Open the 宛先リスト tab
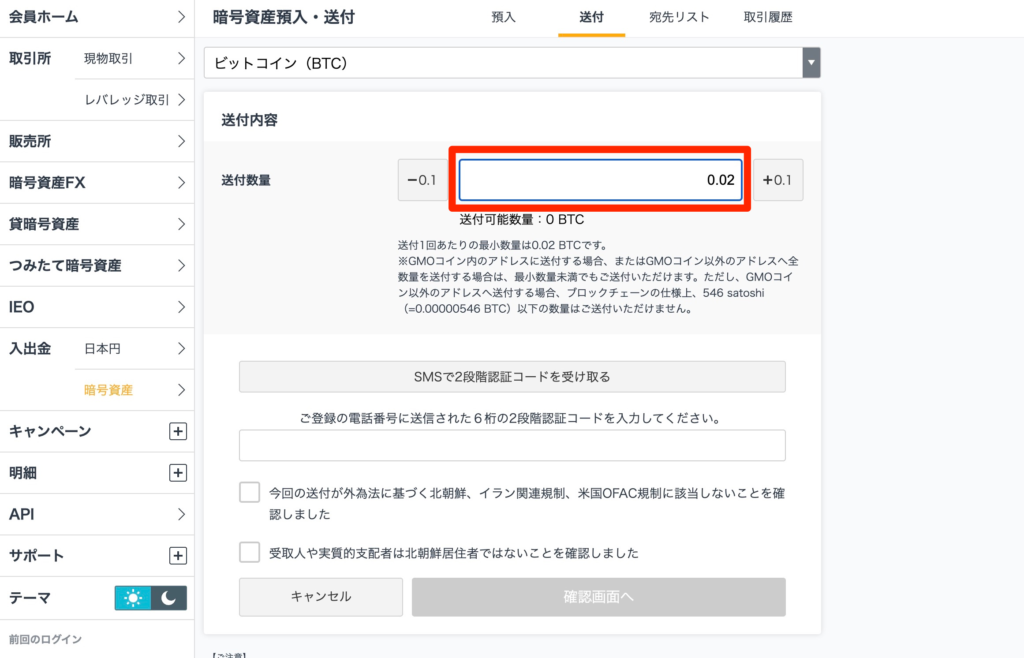This screenshot has width=1024, height=658. pos(680,17)
